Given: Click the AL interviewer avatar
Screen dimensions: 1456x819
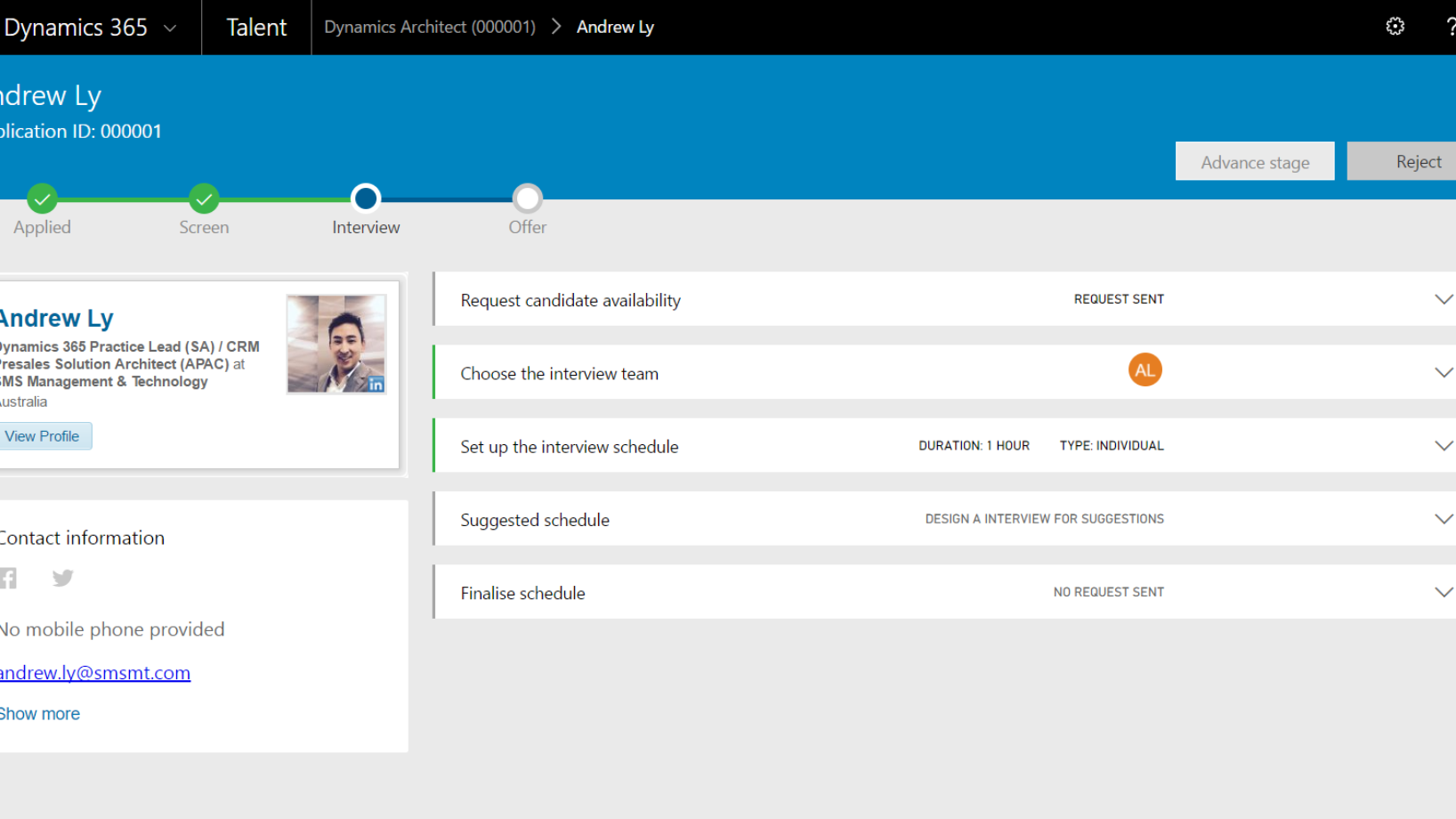Looking at the screenshot, I should pyautogui.click(x=1145, y=370).
